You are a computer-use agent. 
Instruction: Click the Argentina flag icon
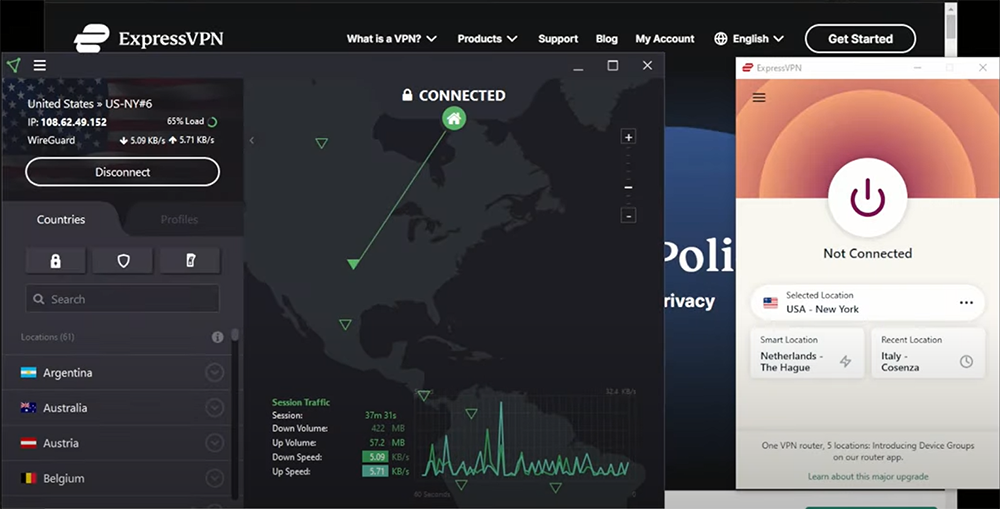28,373
